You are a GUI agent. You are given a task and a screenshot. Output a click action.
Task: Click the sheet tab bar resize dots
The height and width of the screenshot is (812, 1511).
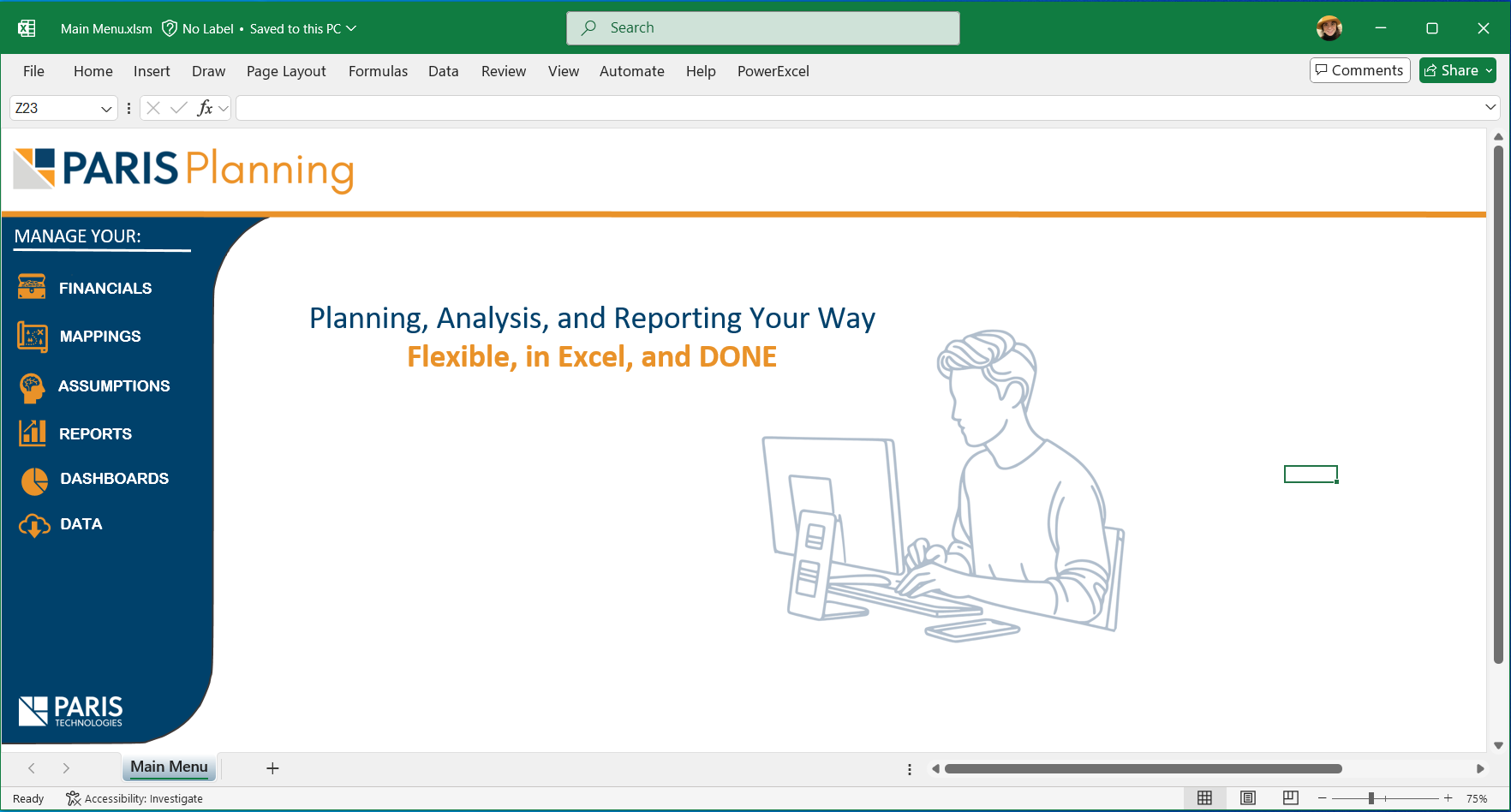point(910,769)
